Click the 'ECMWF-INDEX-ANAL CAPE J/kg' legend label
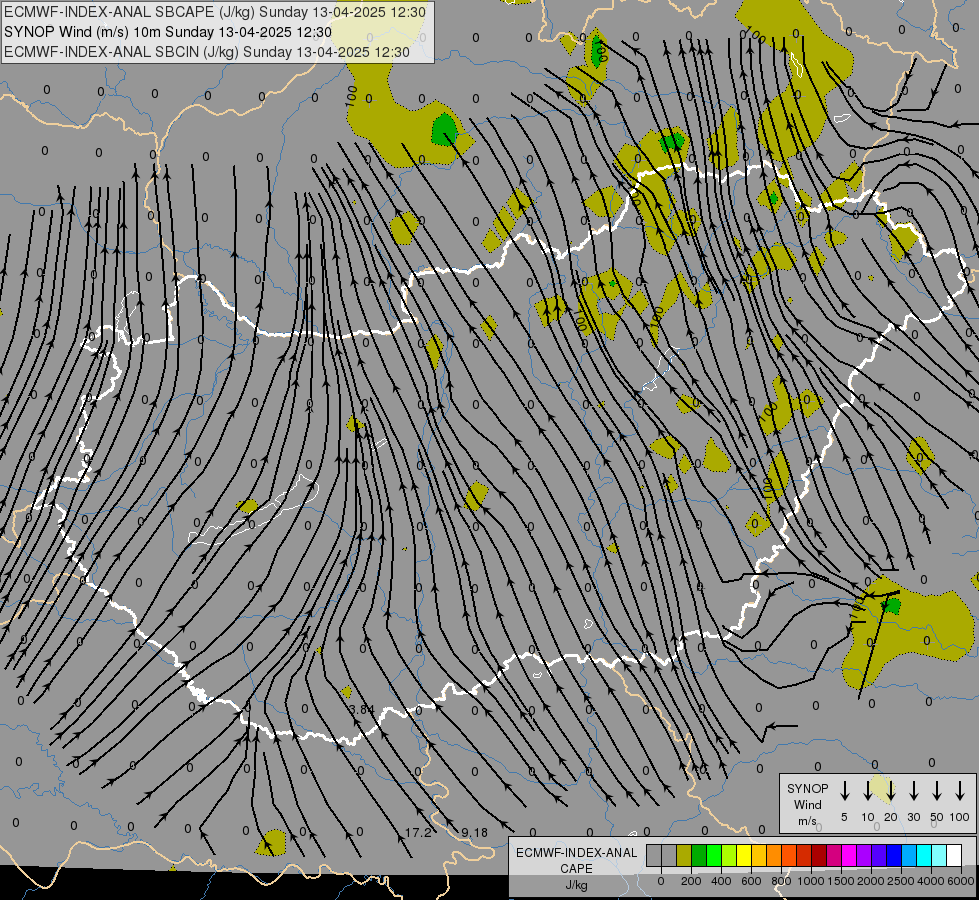 [x=576, y=868]
